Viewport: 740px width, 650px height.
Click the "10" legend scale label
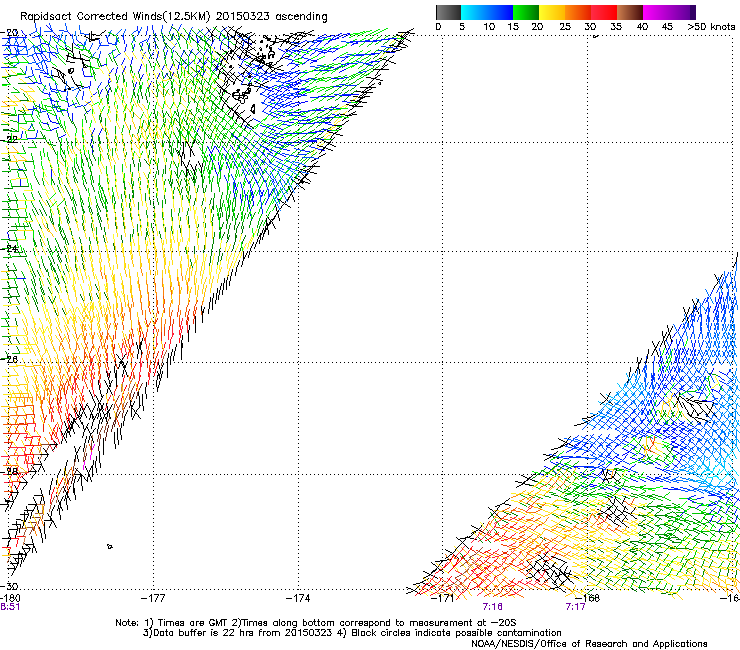tap(489, 27)
